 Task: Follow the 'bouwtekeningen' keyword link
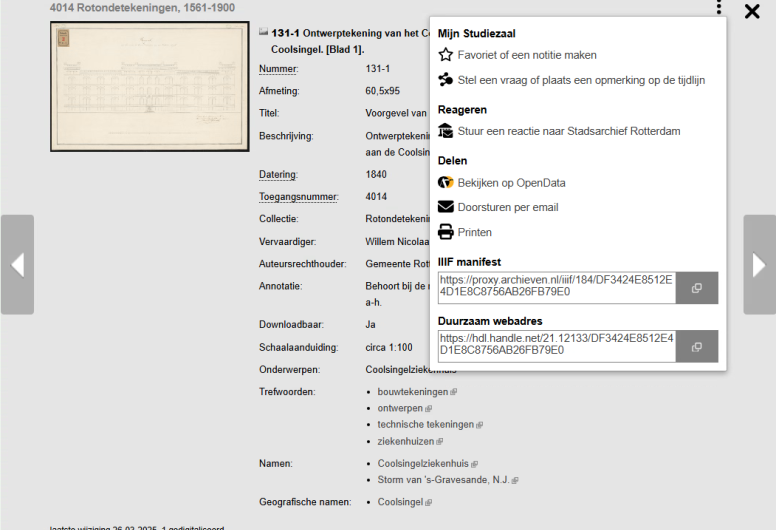pyautogui.click(x=413, y=392)
